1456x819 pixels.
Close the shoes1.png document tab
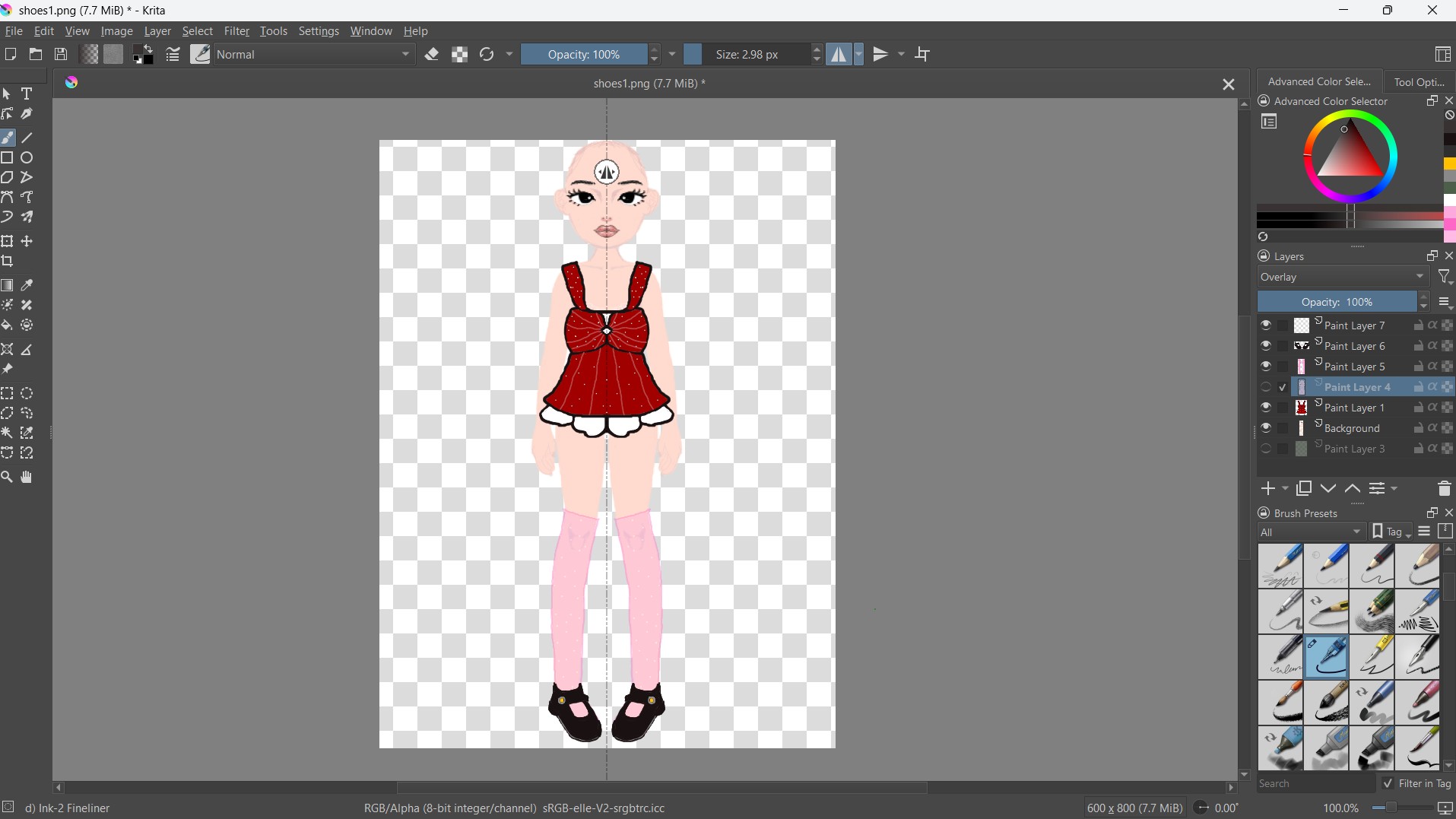1229,84
